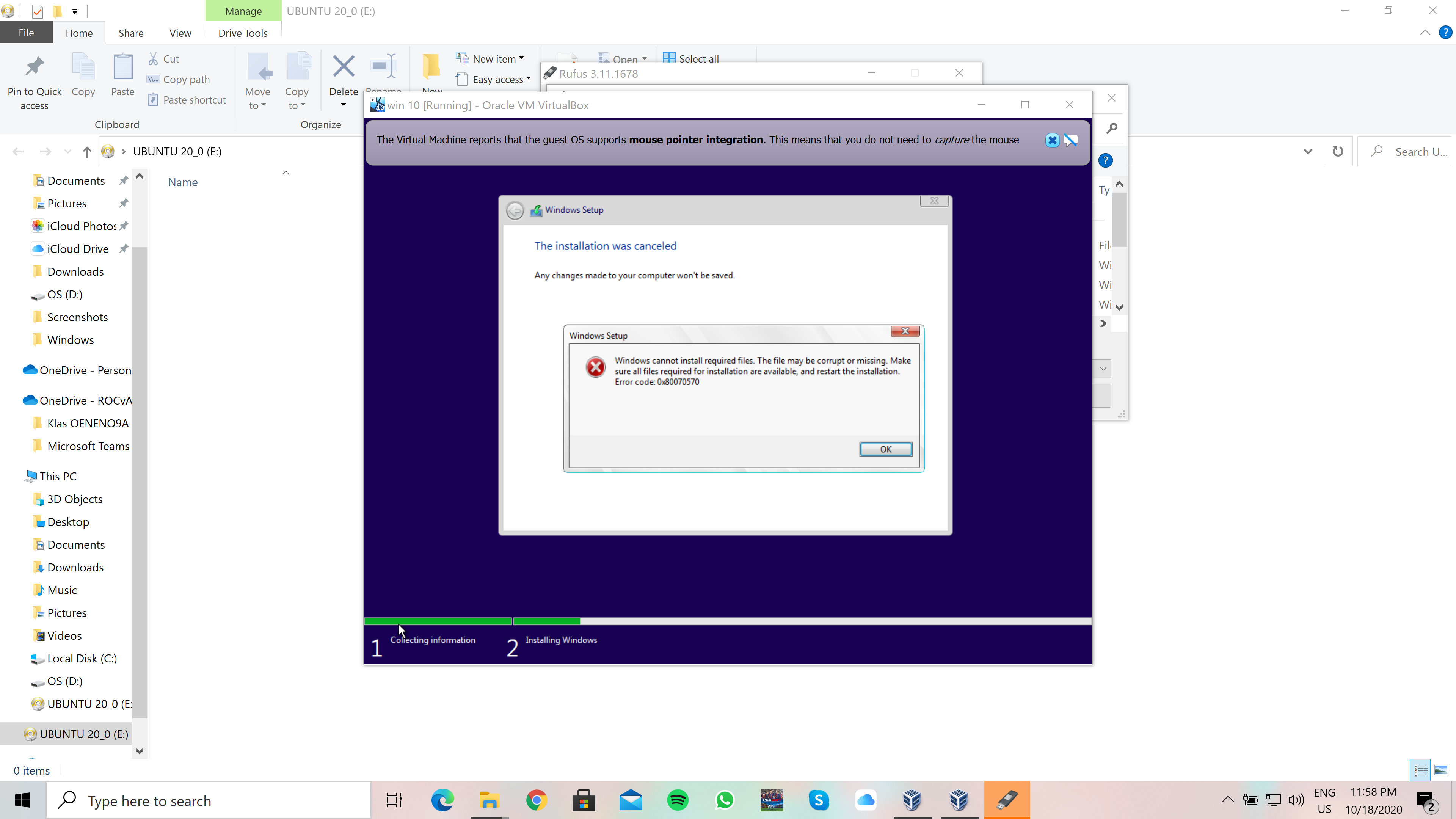The height and width of the screenshot is (819, 1456).
Task: Open the Share ribbon tab
Action: (x=130, y=33)
